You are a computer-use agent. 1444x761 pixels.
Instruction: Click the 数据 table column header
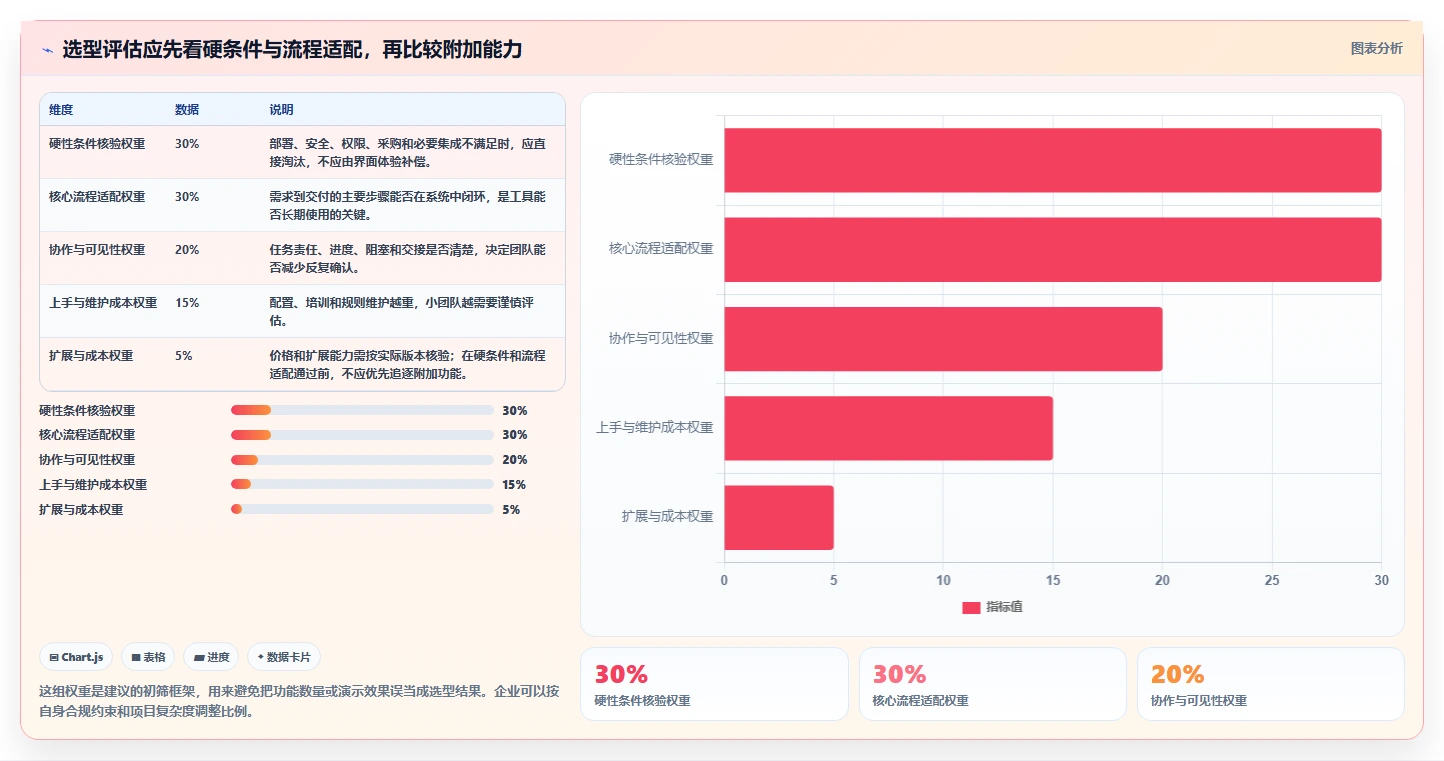[x=187, y=109]
